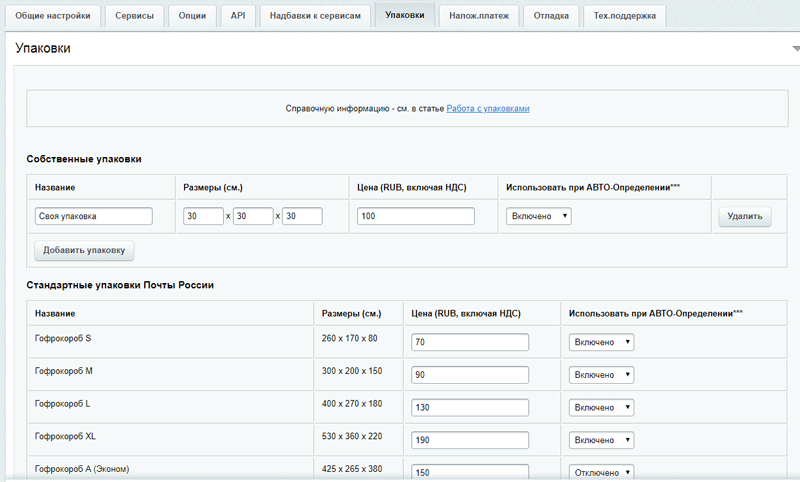Click the Гофрокороб M price field

tap(470, 375)
